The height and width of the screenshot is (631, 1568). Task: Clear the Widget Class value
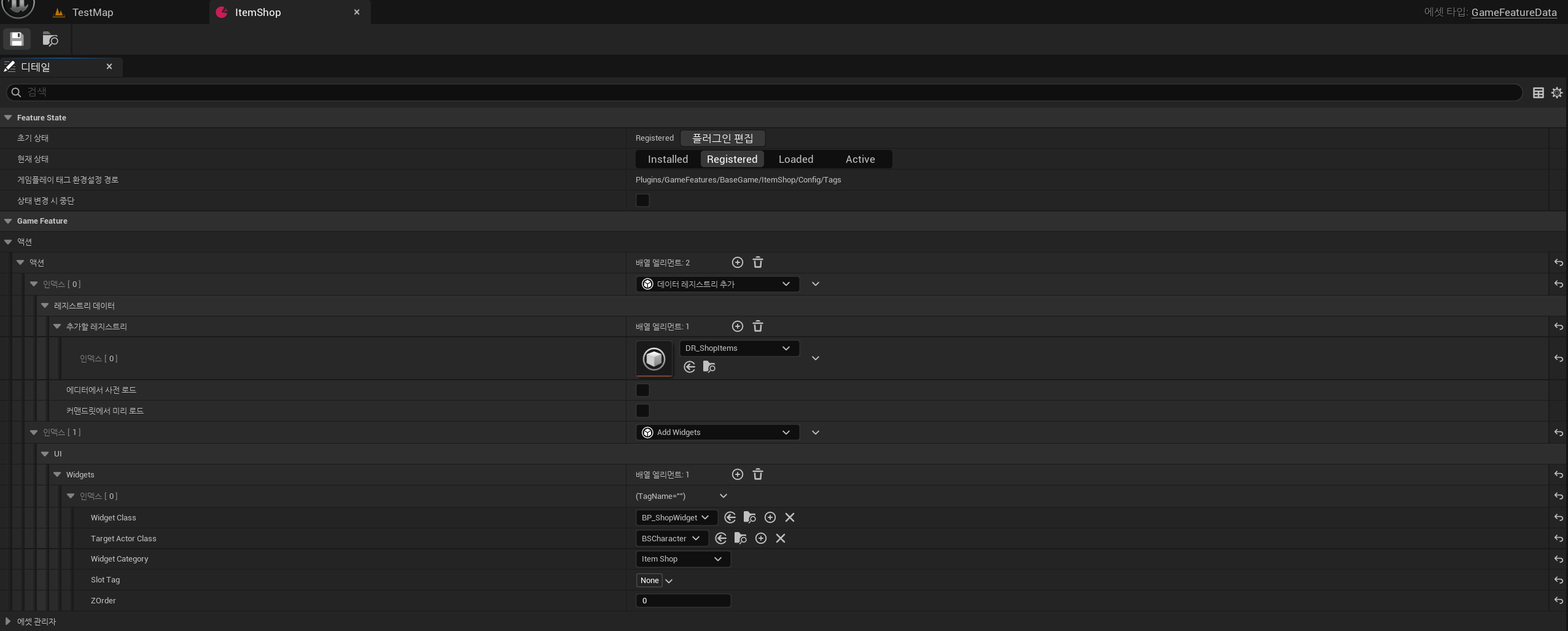pyautogui.click(x=789, y=517)
